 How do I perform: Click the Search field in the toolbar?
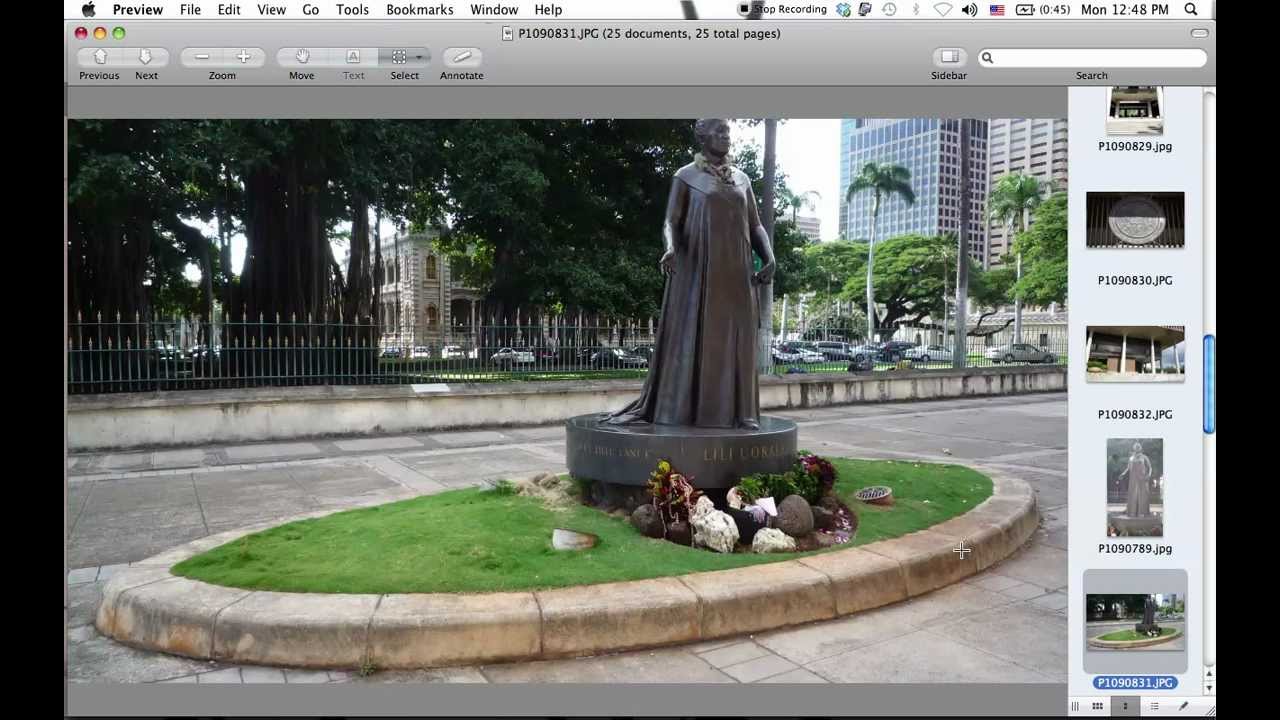pyautogui.click(x=1092, y=58)
